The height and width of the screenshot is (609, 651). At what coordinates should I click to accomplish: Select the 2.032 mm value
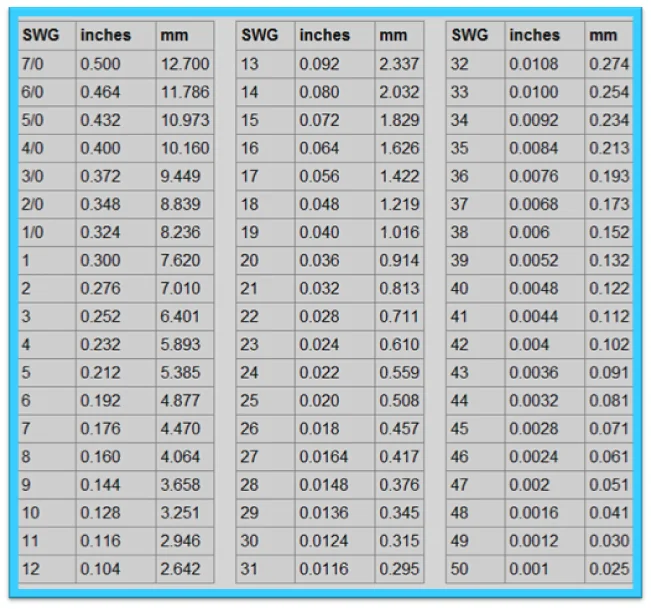click(399, 92)
